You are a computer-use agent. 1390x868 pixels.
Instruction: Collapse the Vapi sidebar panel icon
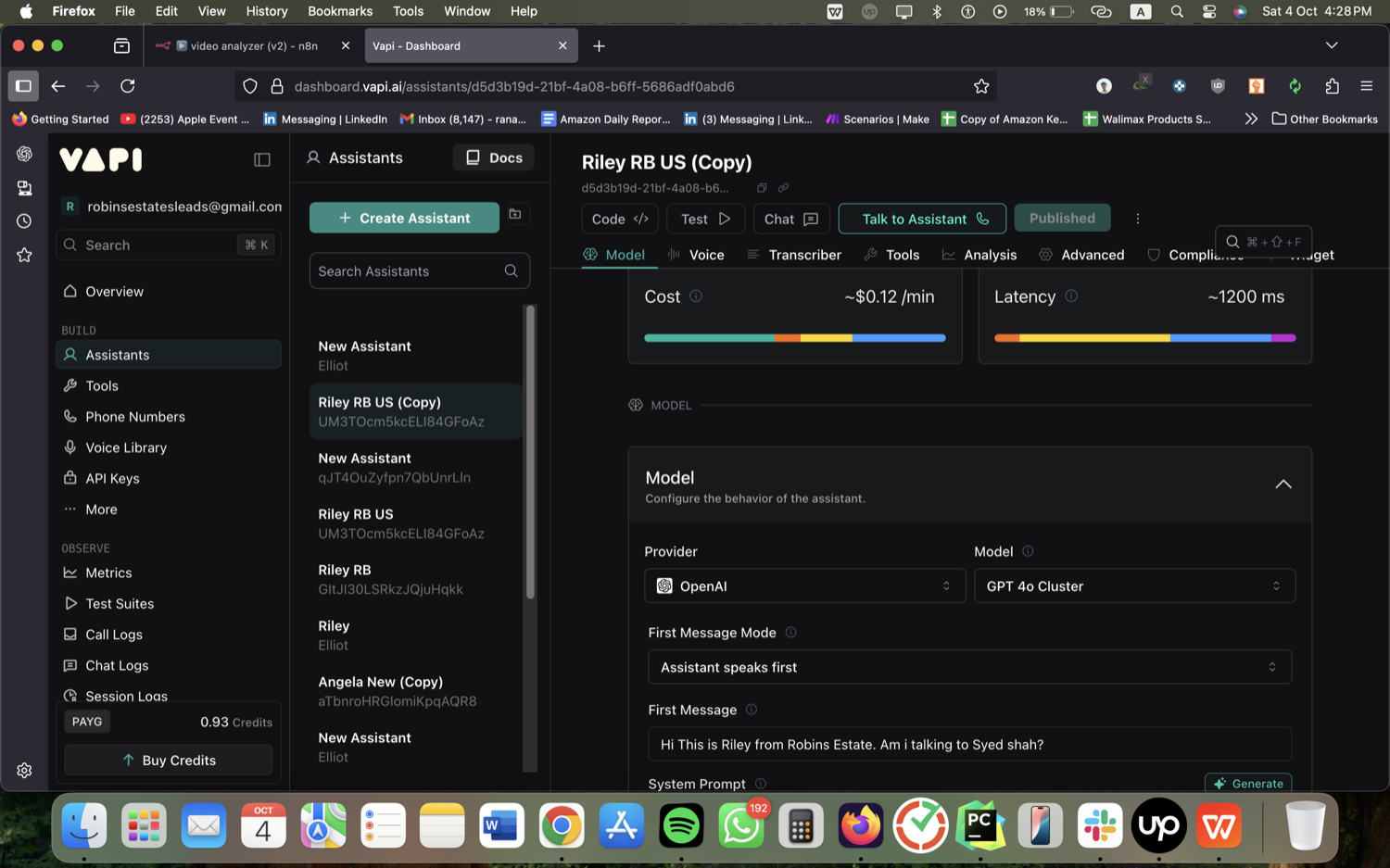coord(262,159)
